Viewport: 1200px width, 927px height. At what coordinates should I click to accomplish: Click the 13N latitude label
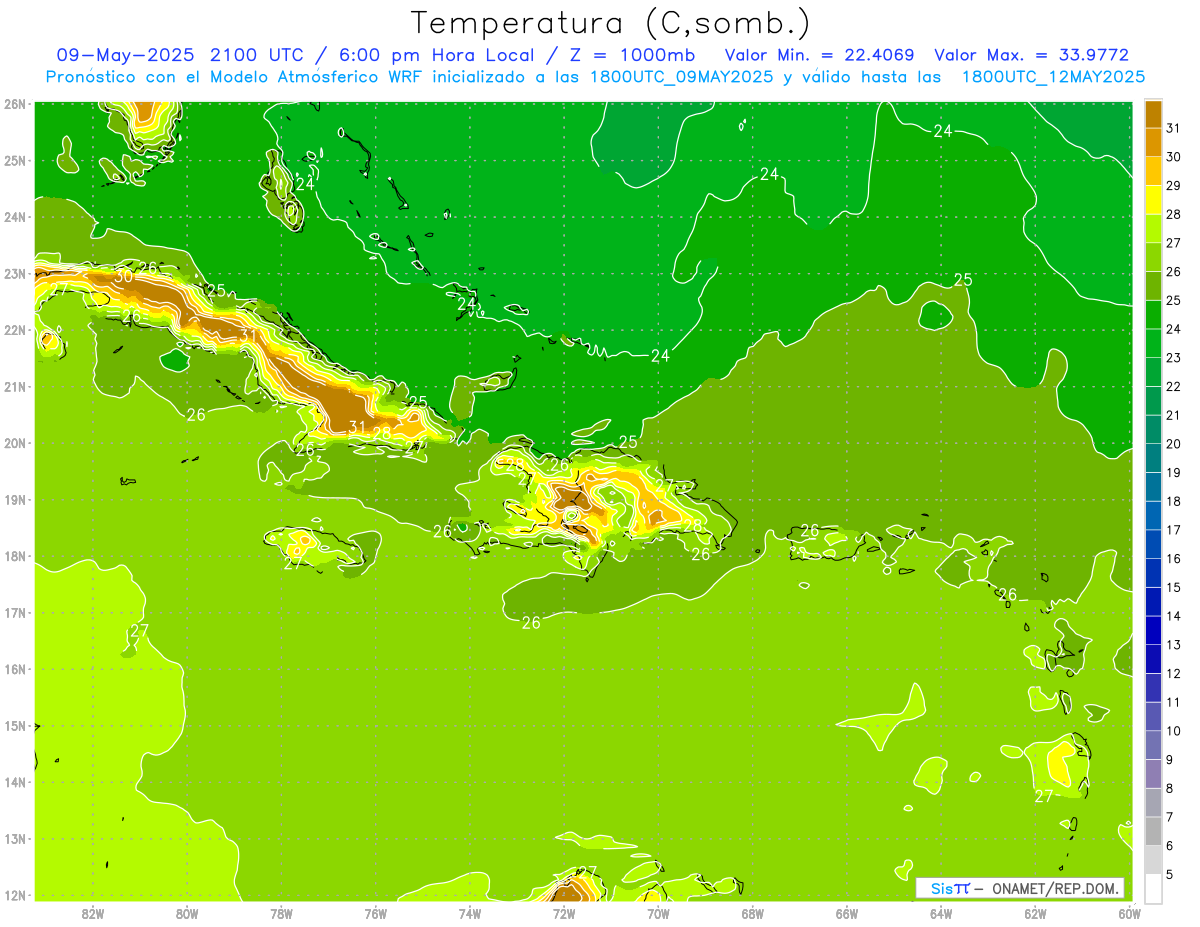(x=15, y=838)
